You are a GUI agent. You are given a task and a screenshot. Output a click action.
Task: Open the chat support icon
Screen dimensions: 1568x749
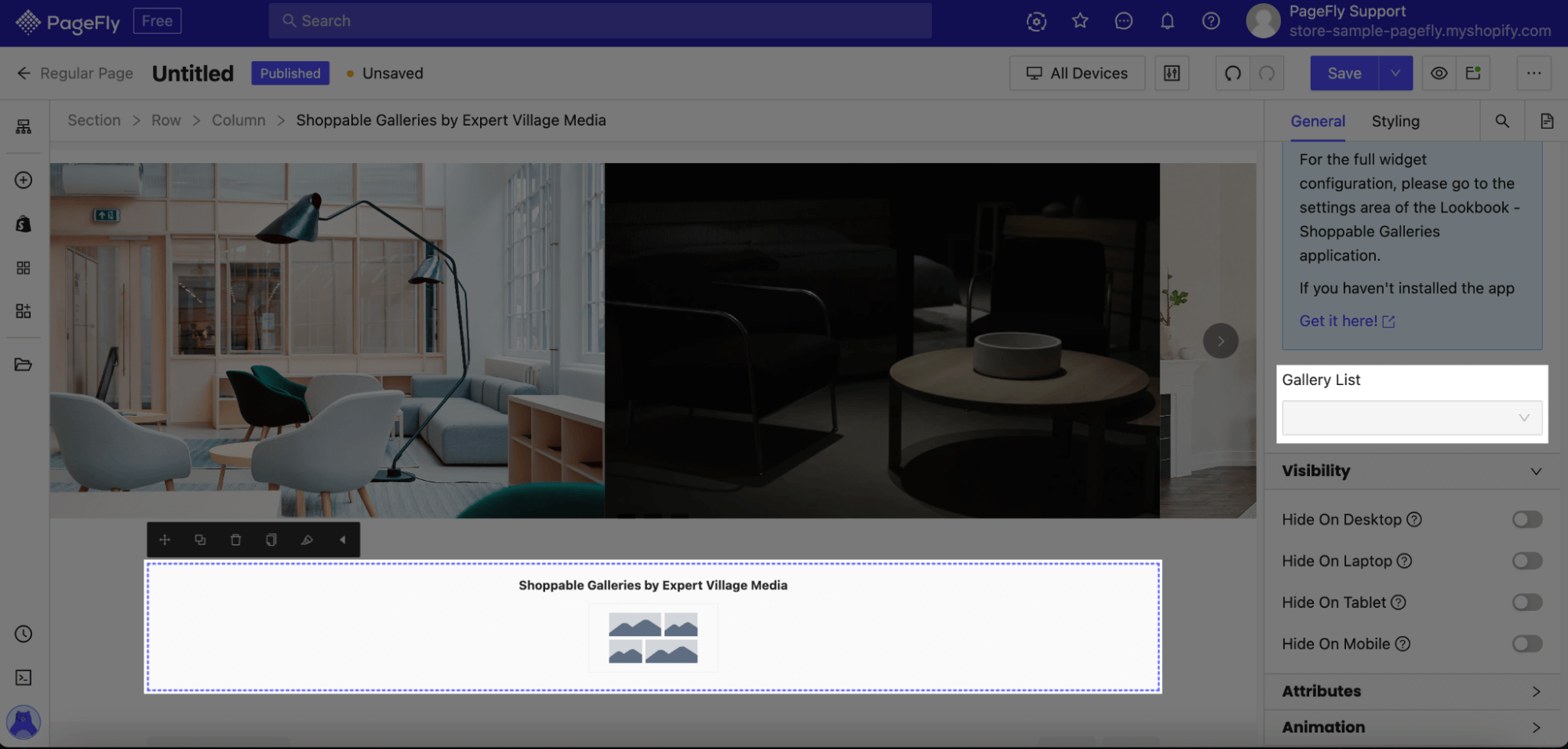coord(1123,21)
